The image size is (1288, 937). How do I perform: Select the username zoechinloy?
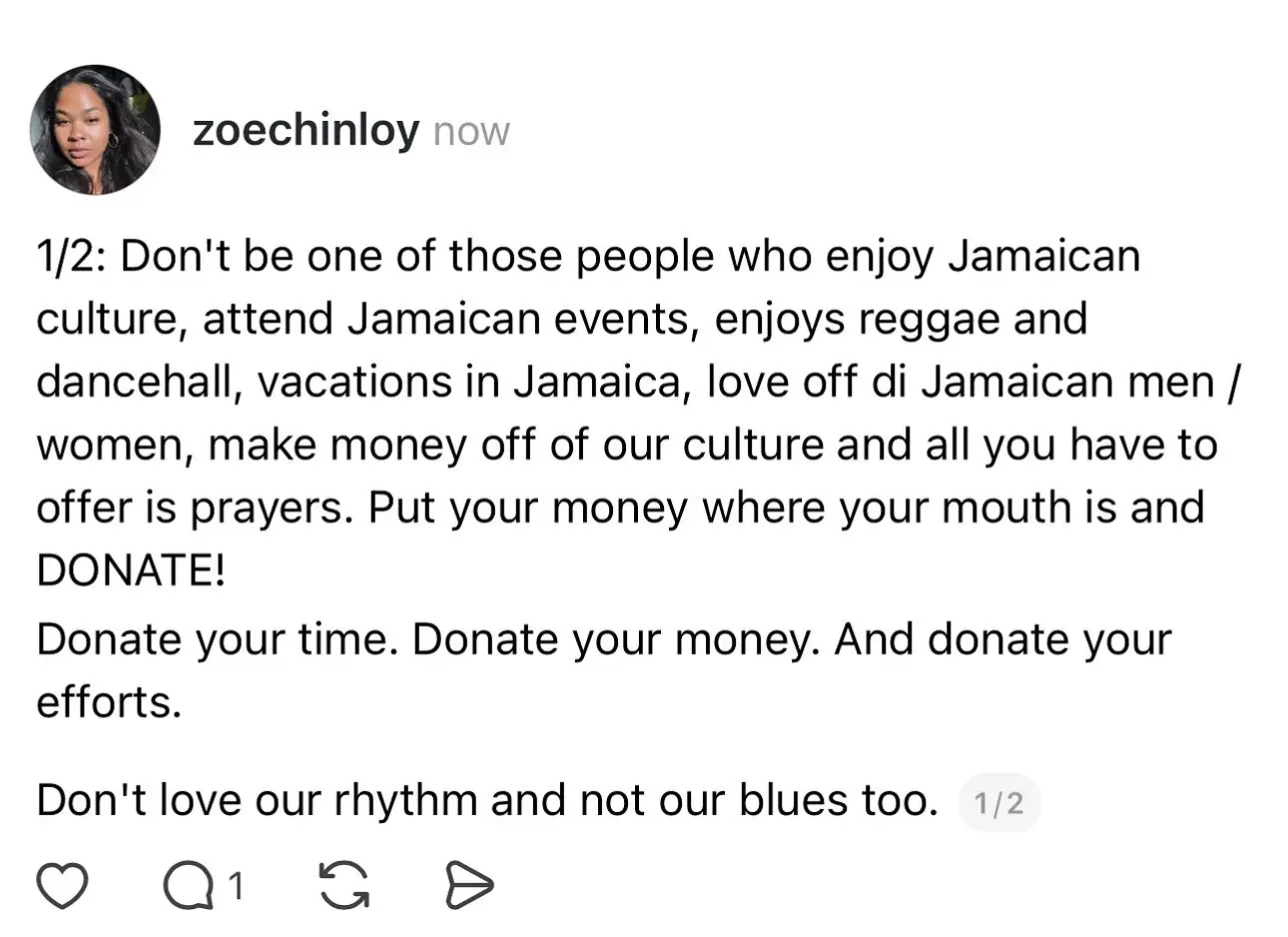click(x=307, y=130)
